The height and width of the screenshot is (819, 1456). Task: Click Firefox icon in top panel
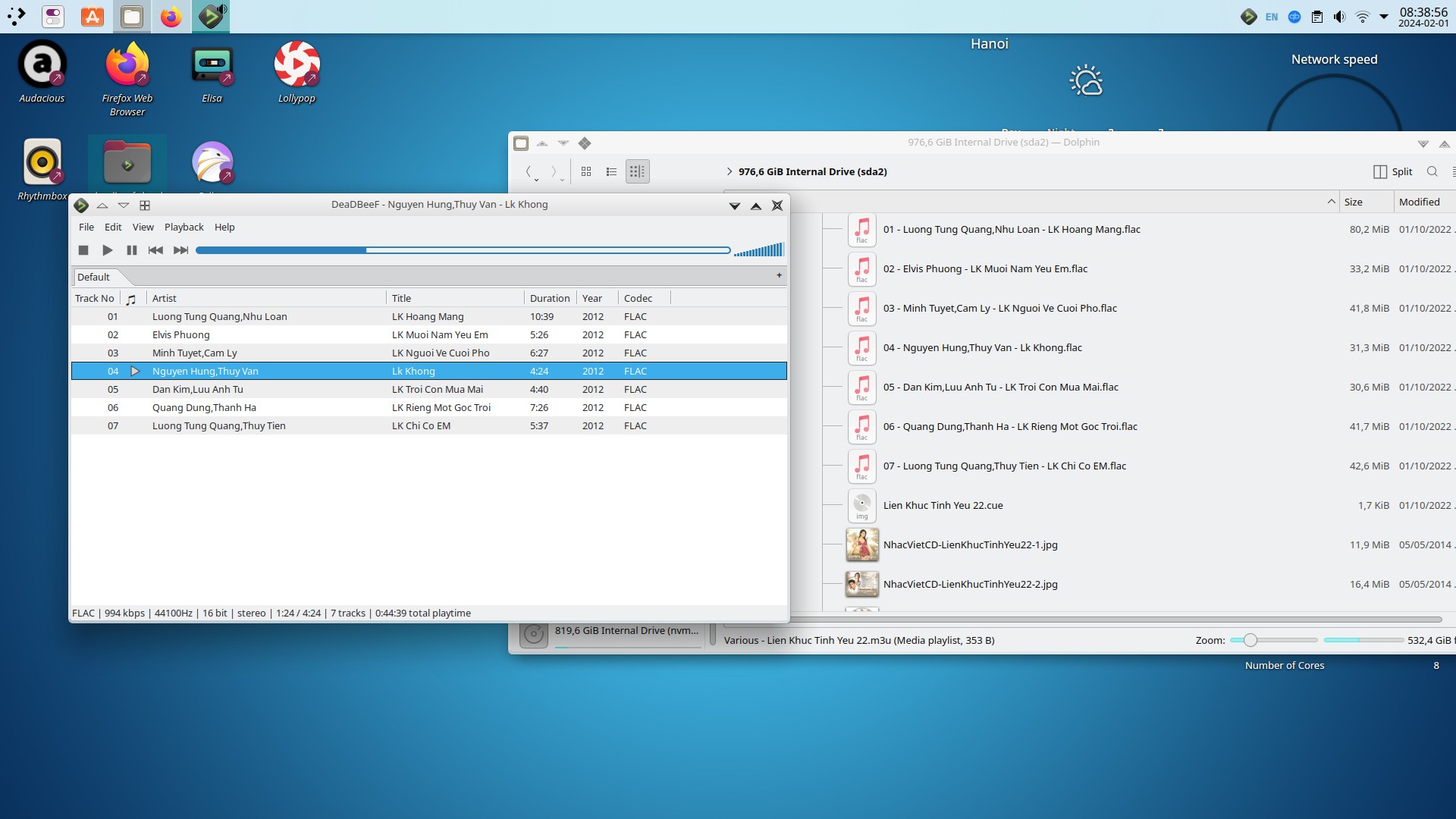pos(171,17)
